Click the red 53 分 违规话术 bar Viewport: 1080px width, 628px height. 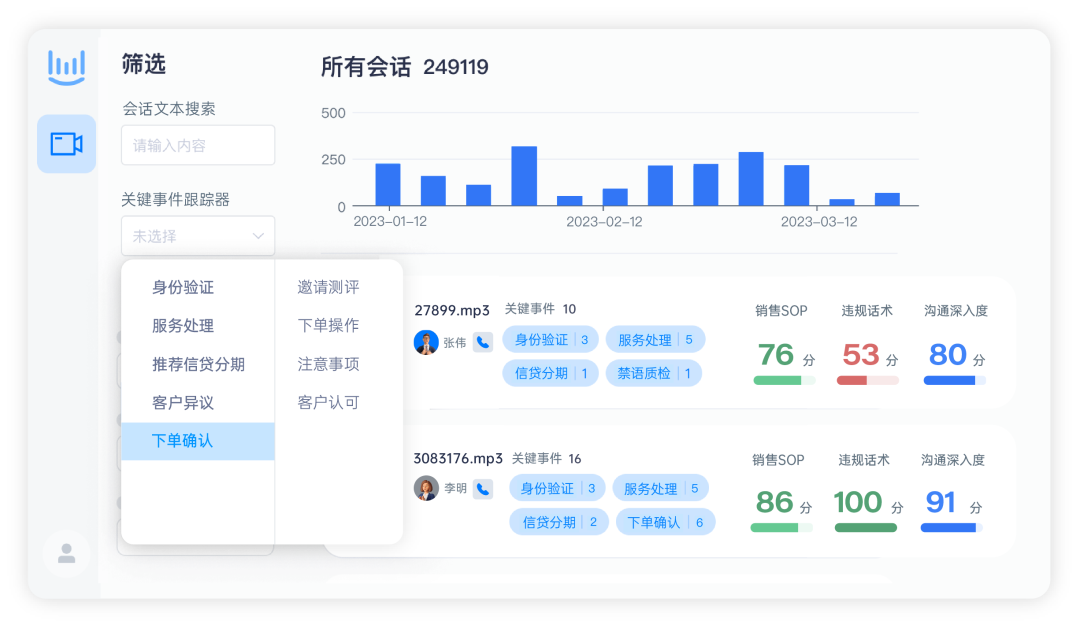pos(867,380)
